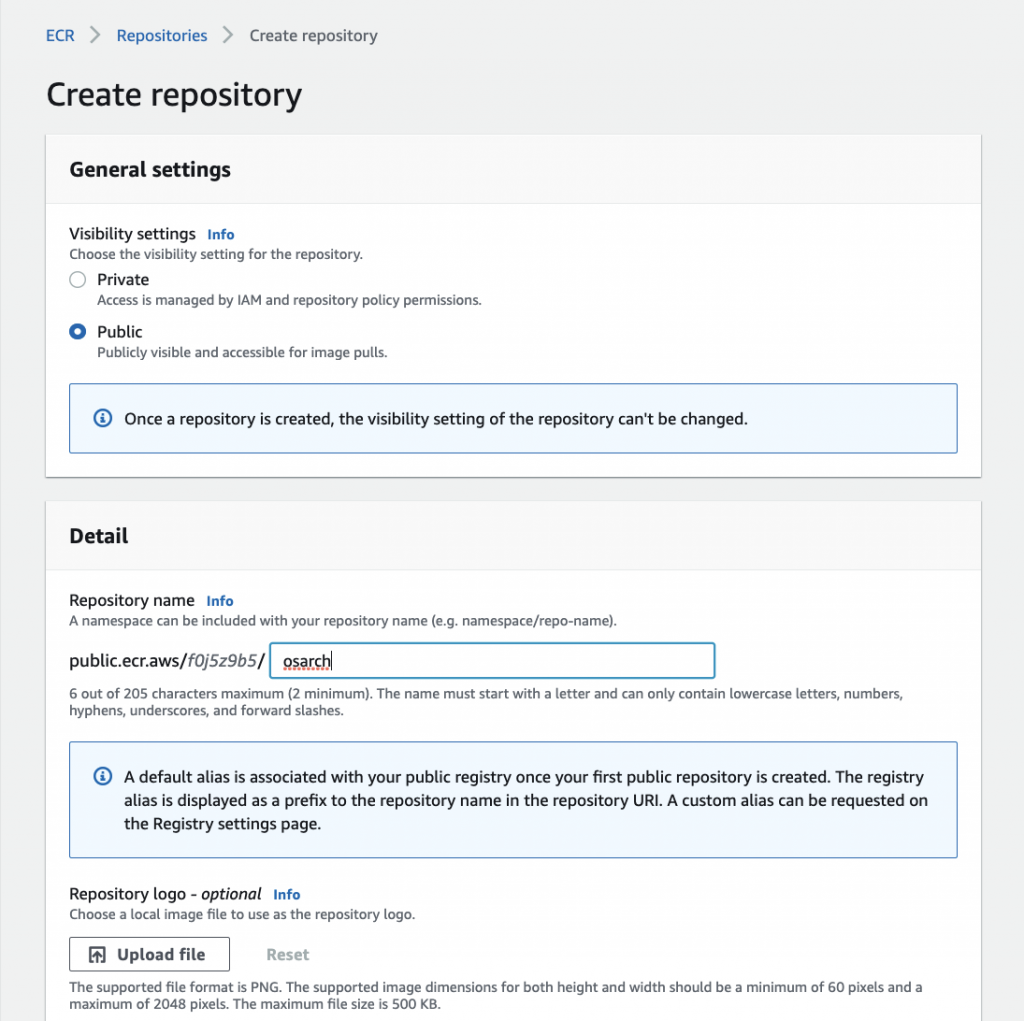Click the Reset button for the logo
The width and height of the screenshot is (1024, 1021).
pos(287,955)
